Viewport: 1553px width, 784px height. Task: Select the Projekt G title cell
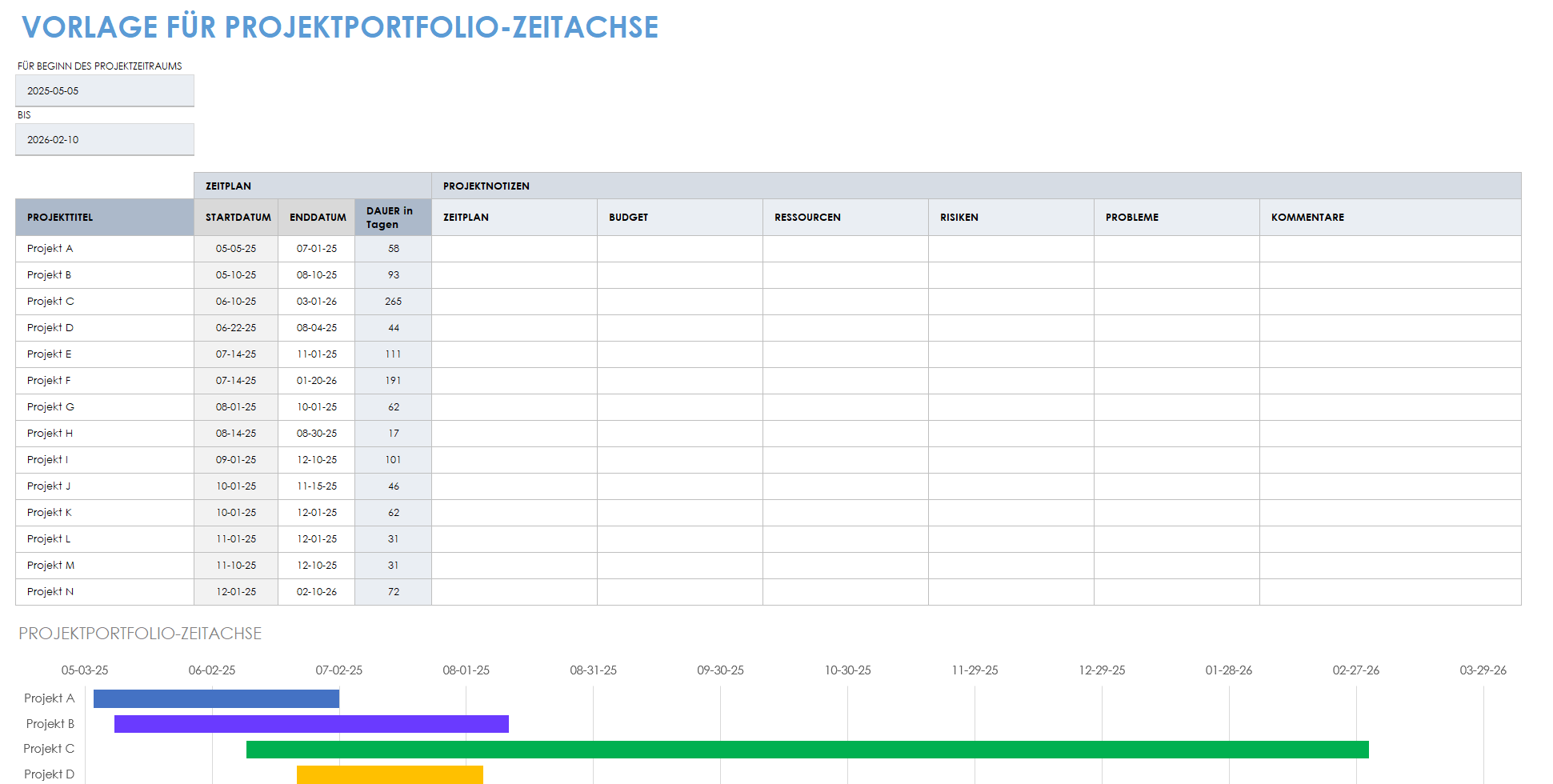point(105,407)
